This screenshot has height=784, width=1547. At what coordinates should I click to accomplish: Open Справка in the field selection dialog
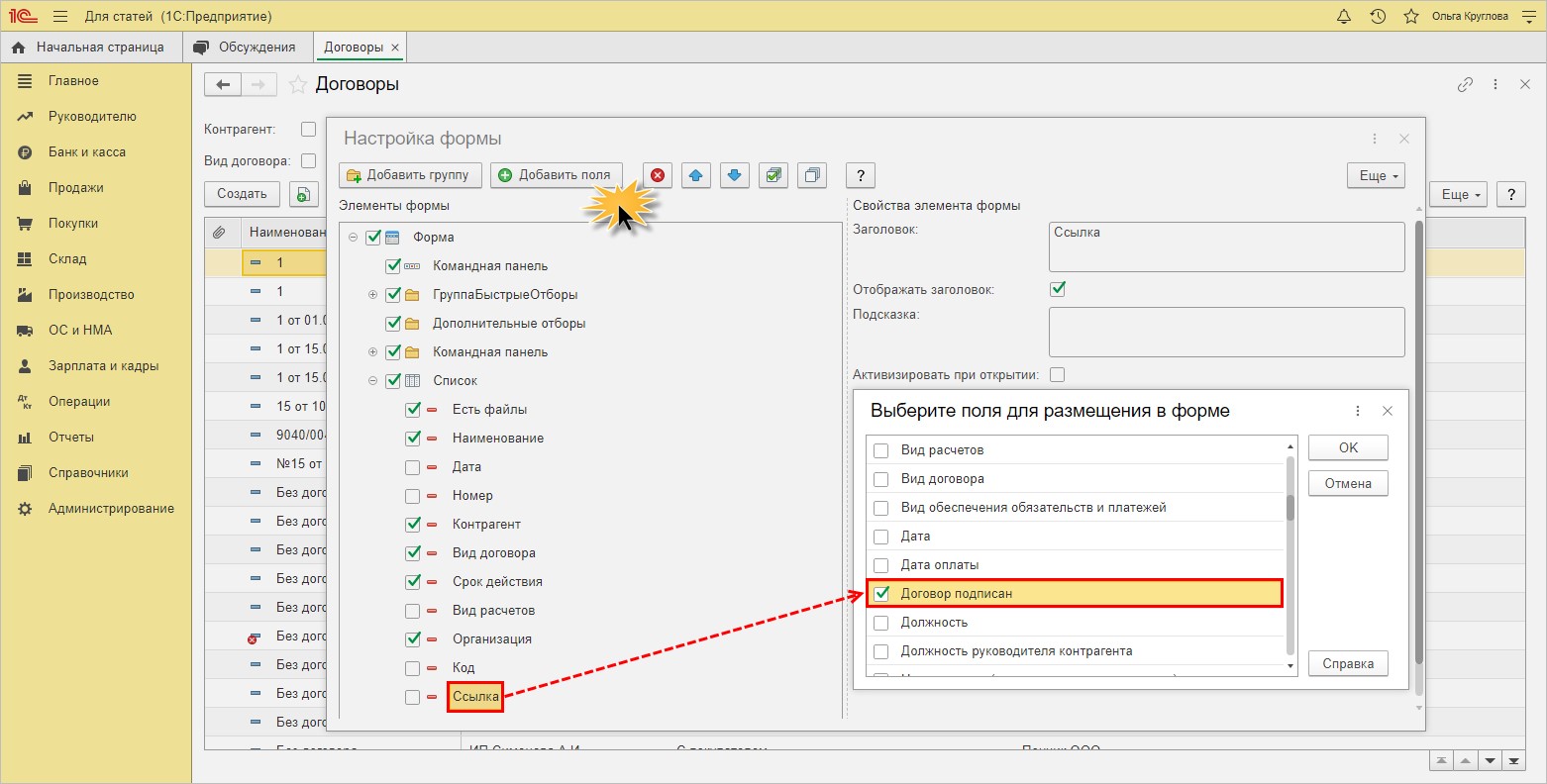pos(1348,664)
